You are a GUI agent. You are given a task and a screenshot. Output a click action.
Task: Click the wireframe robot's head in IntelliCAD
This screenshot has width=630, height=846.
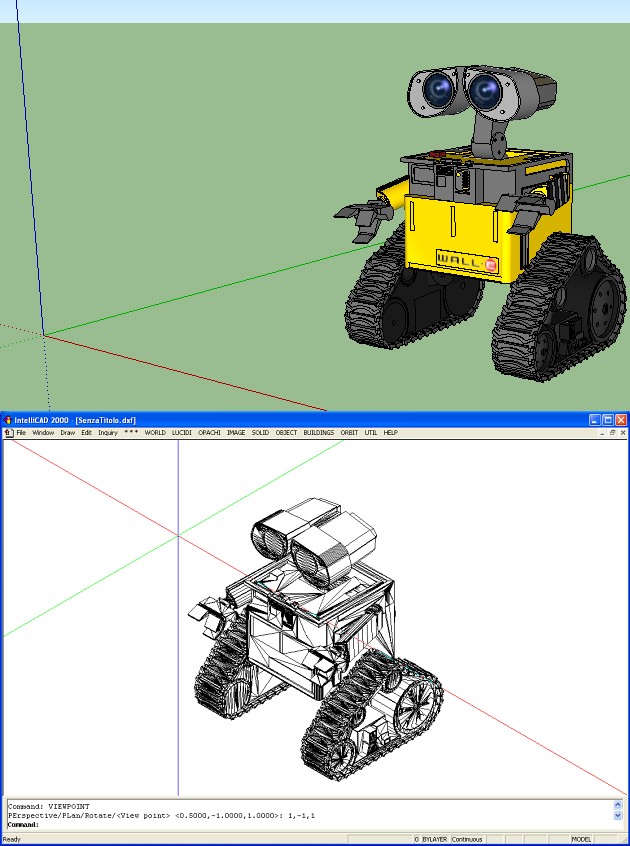point(314,543)
